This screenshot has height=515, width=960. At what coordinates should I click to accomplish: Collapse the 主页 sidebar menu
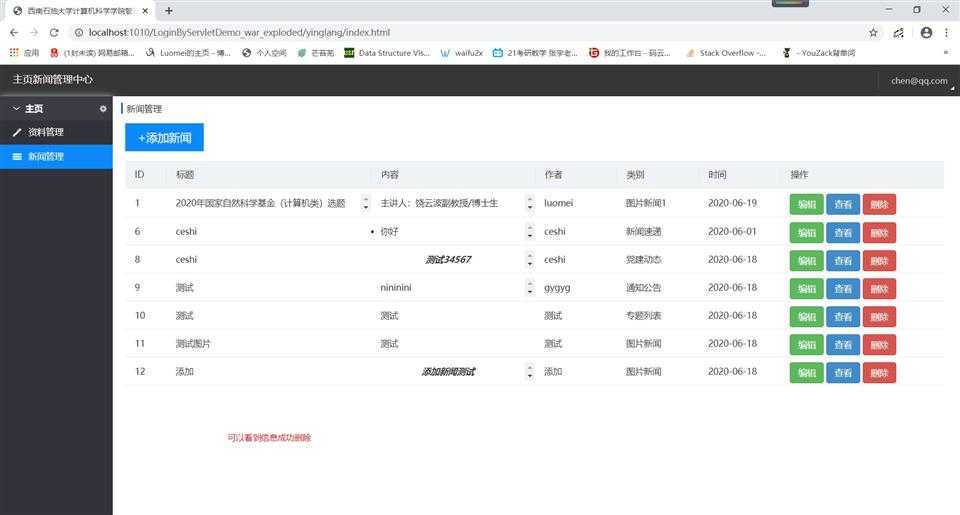[x=16, y=108]
